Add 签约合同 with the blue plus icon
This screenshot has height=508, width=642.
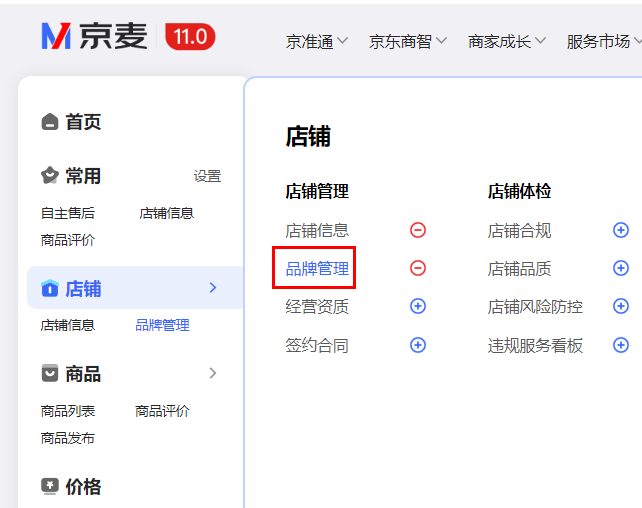click(418, 345)
